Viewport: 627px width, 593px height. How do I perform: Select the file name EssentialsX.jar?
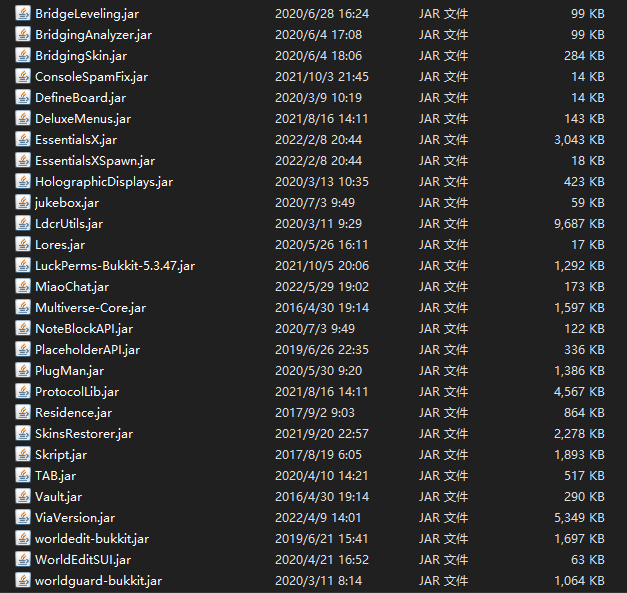pos(76,140)
